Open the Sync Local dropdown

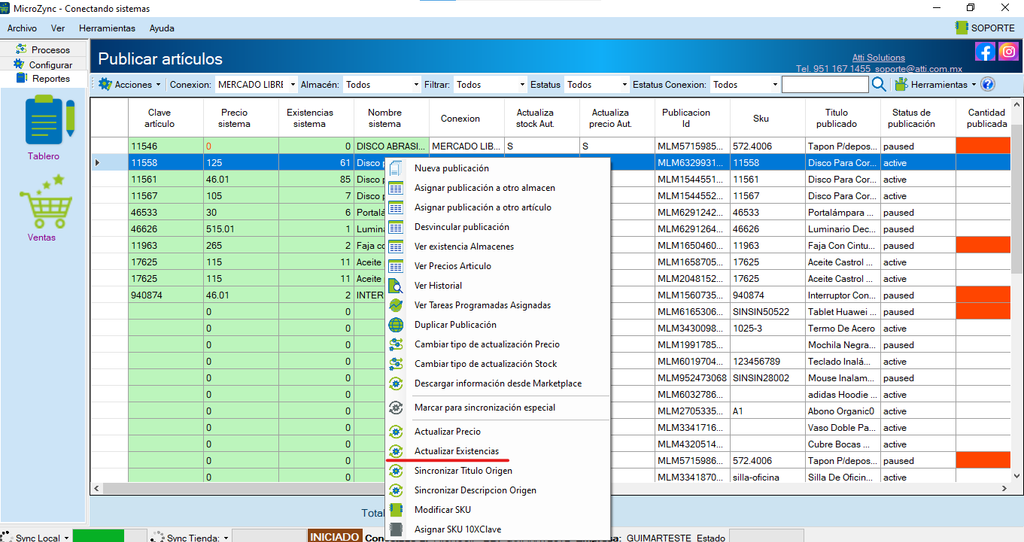36,537
